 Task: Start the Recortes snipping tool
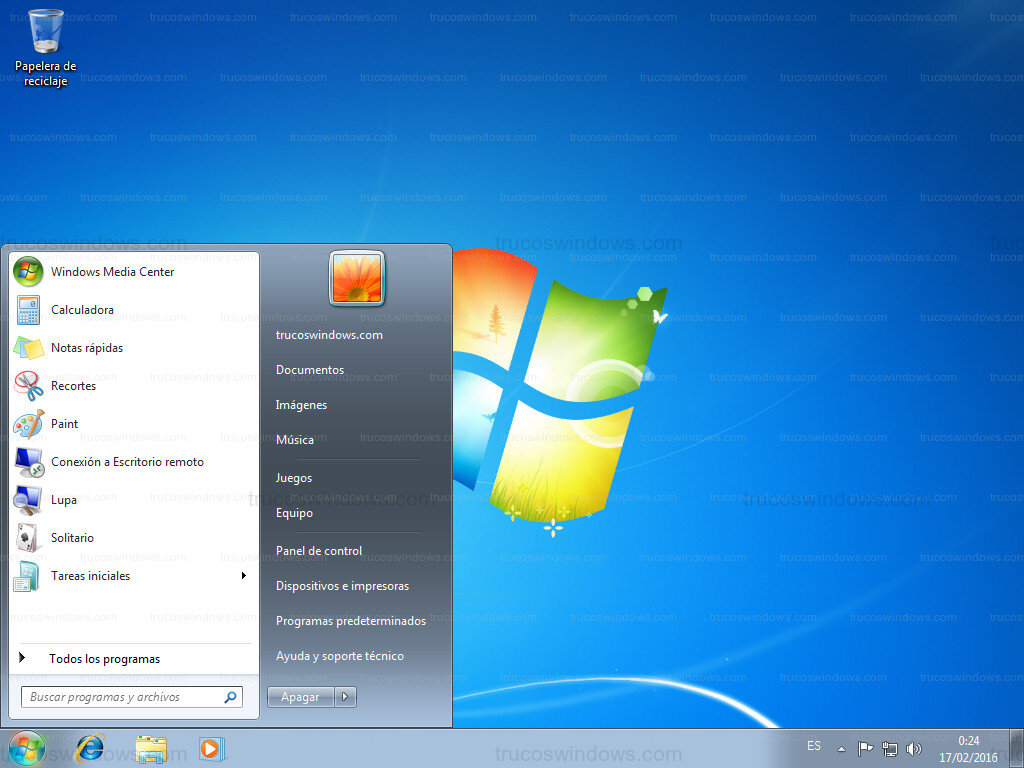click(x=72, y=385)
